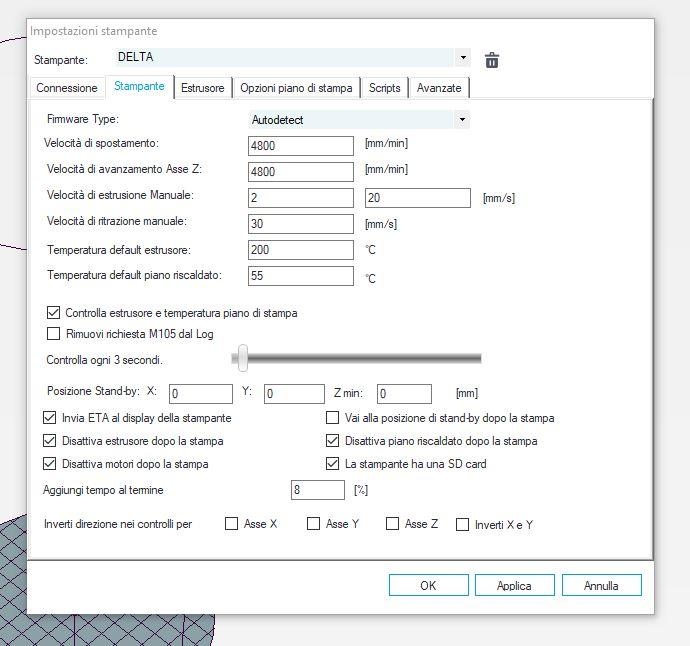Click the manual extrusion speed field showing 2
690x646 pixels.
click(x=301, y=198)
